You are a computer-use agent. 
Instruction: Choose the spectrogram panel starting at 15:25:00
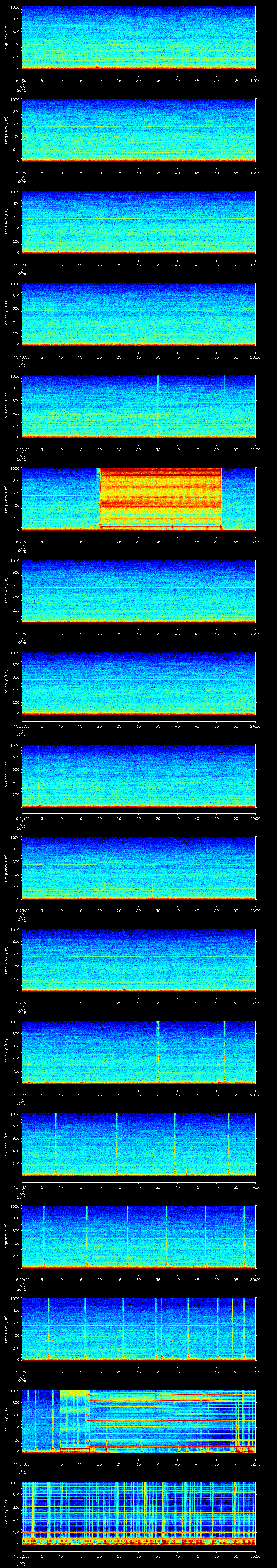(138, 868)
